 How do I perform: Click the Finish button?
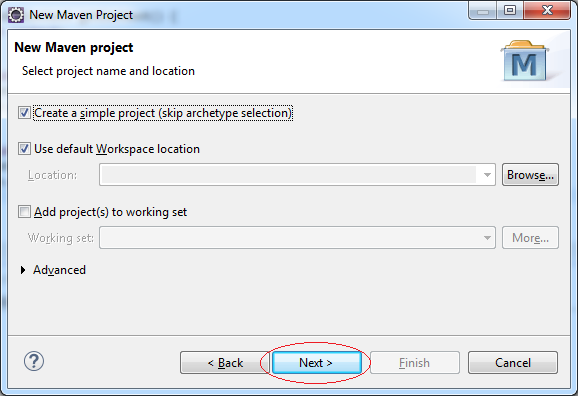(x=415, y=363)
